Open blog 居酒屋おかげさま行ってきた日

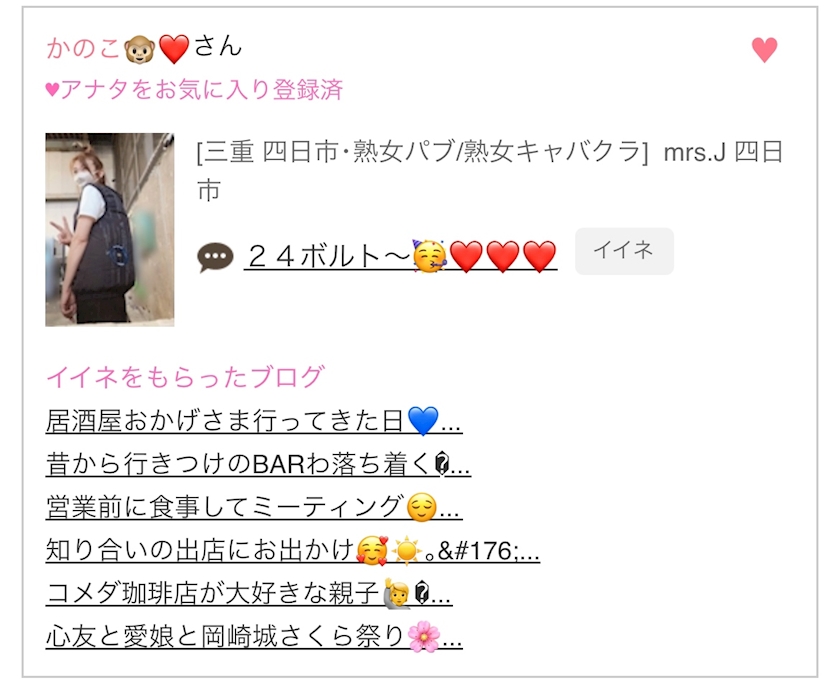(x=254, y=420)
